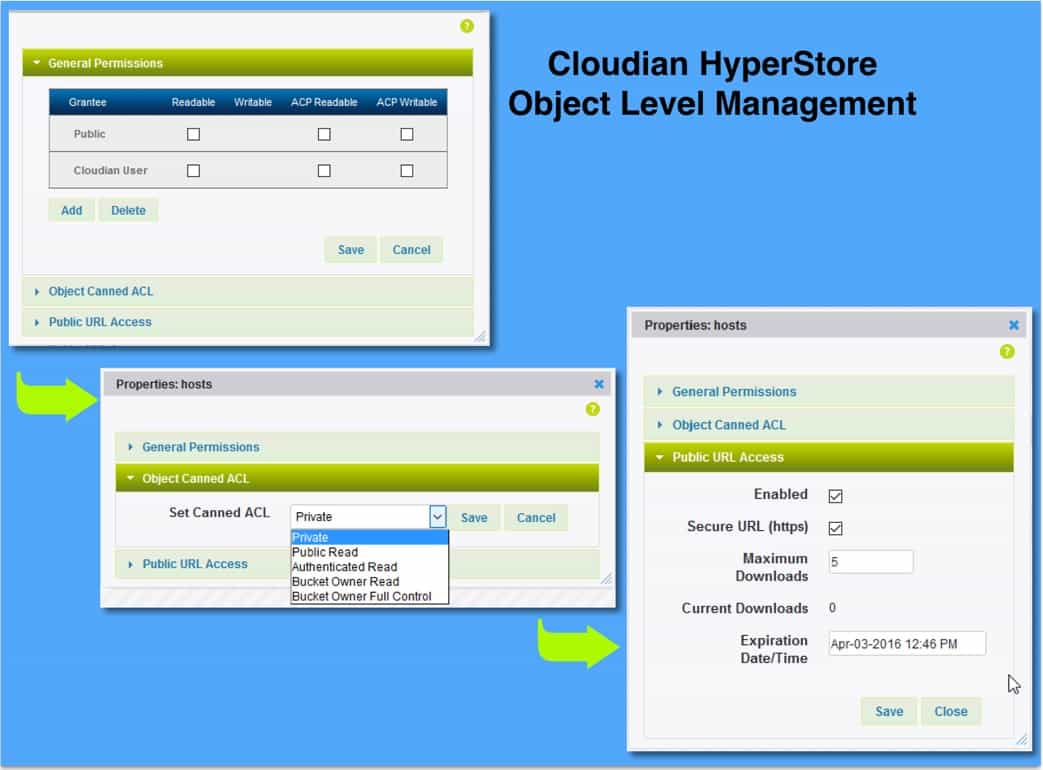Open the Set Canned ACL dropdown arrow
Viewport: 1043px width, 770px height.
pos(437,517)
